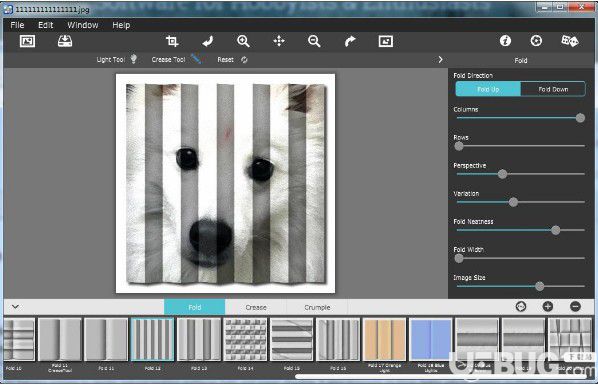
Task: Open the Edit menu
Action: click(x=45, y=25)
